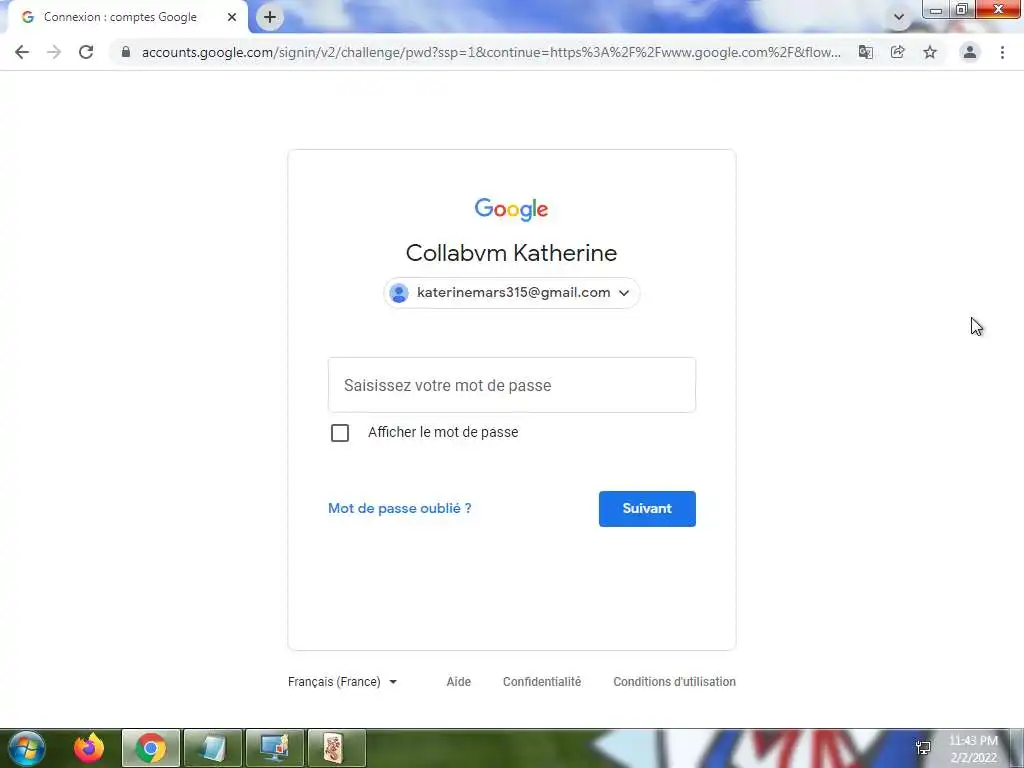Click the forward navigation arrow
The image size is (1024, 768).
pyautogui.click(x=54, y=52)
